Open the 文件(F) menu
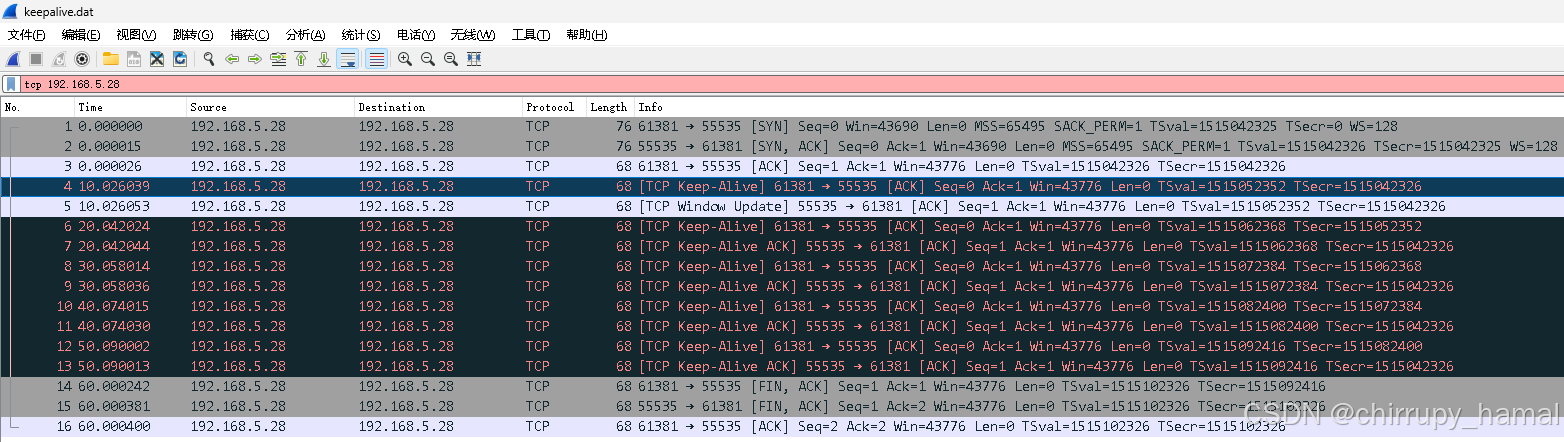Screen dimensions: 1564x442 pos(27,35)
